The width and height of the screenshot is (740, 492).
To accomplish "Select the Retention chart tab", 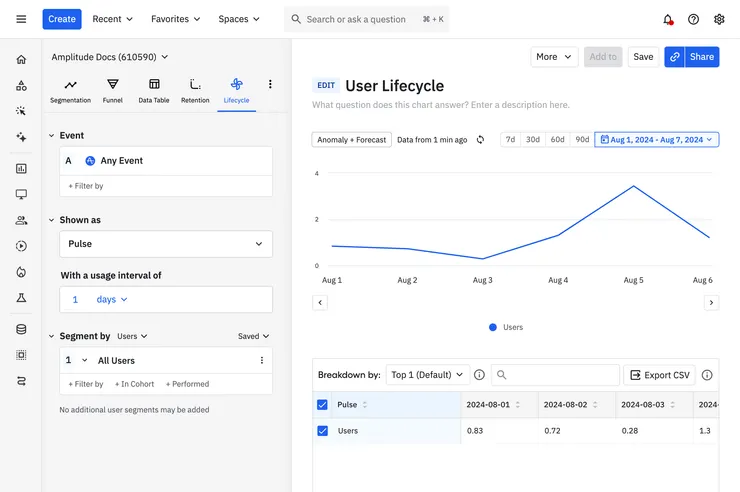I will pyautogui.click(x=195, y=90).
